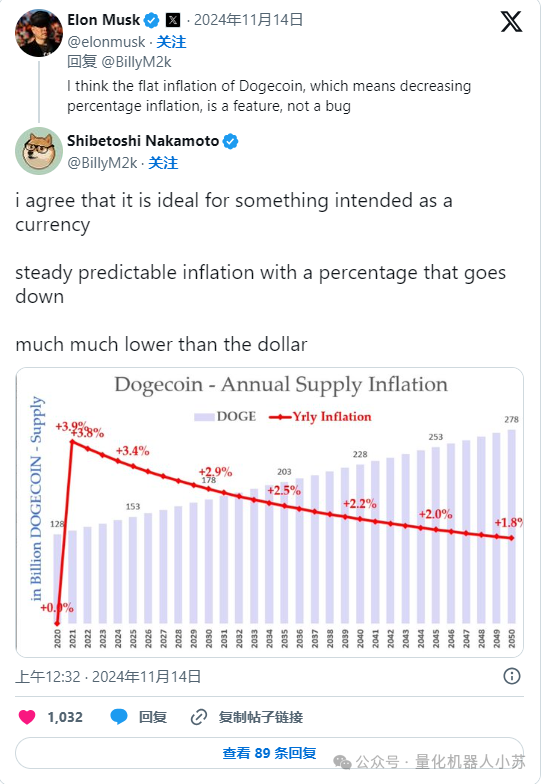
Task: Click Elon Musk's blue verified badge
Action: 152,20
